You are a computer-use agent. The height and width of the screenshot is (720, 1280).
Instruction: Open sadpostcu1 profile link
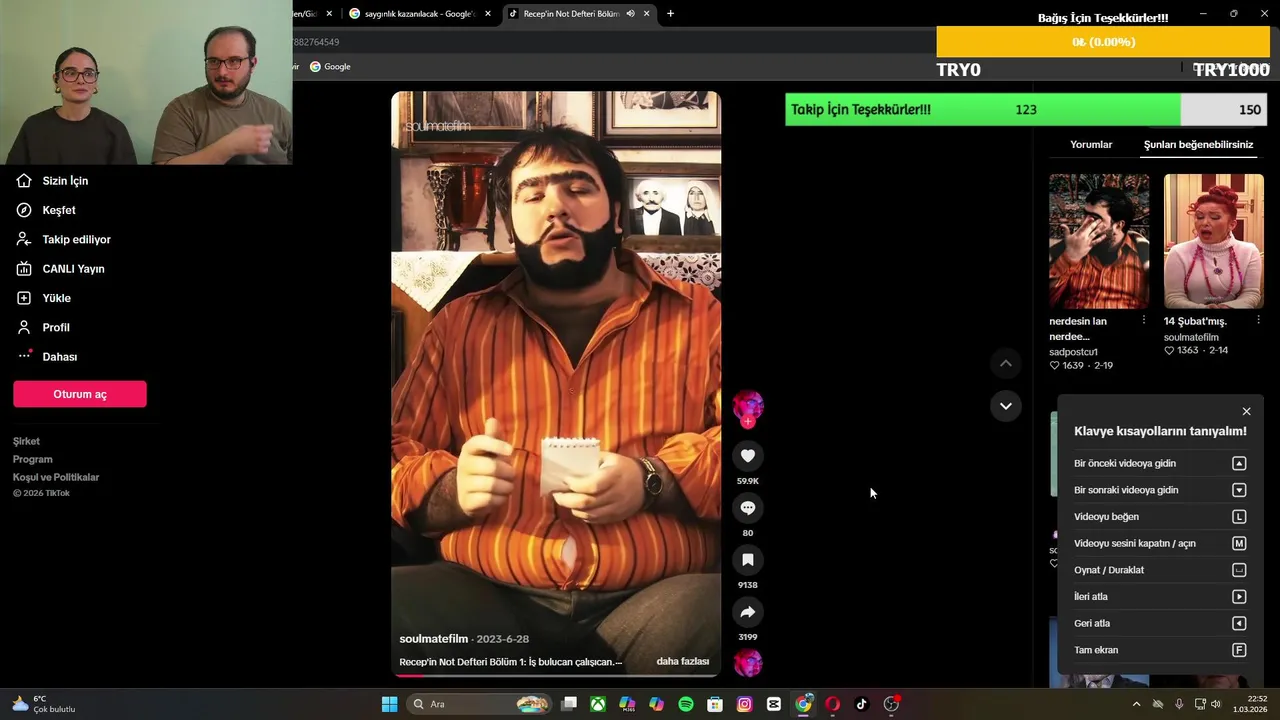[x=1074, y=352]
